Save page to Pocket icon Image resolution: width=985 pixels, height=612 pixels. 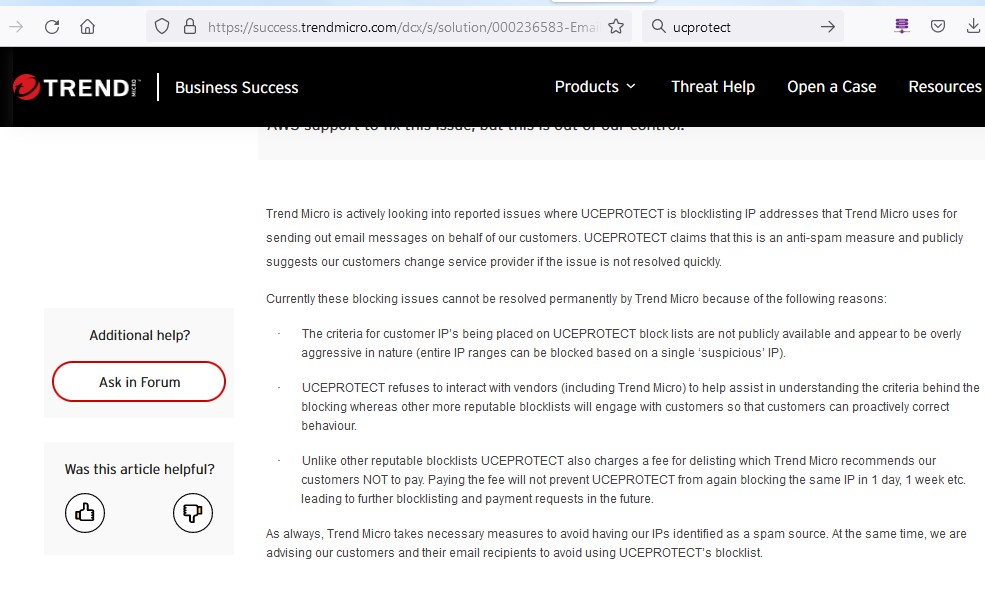click(938, 26)
